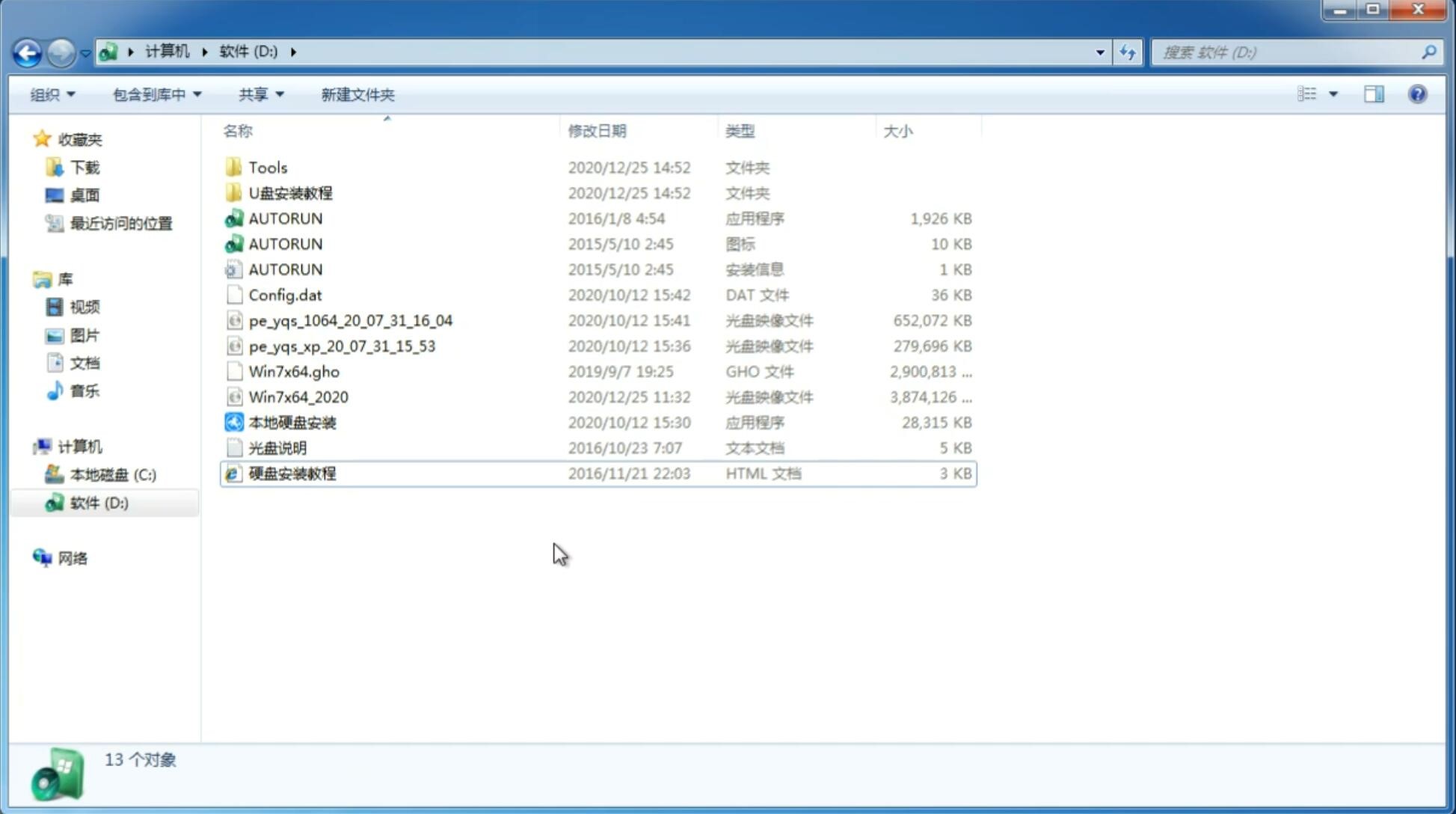Click the 包含到库中 dropdown menu
The image size is (1456, 814).
(x=153, y=94)
